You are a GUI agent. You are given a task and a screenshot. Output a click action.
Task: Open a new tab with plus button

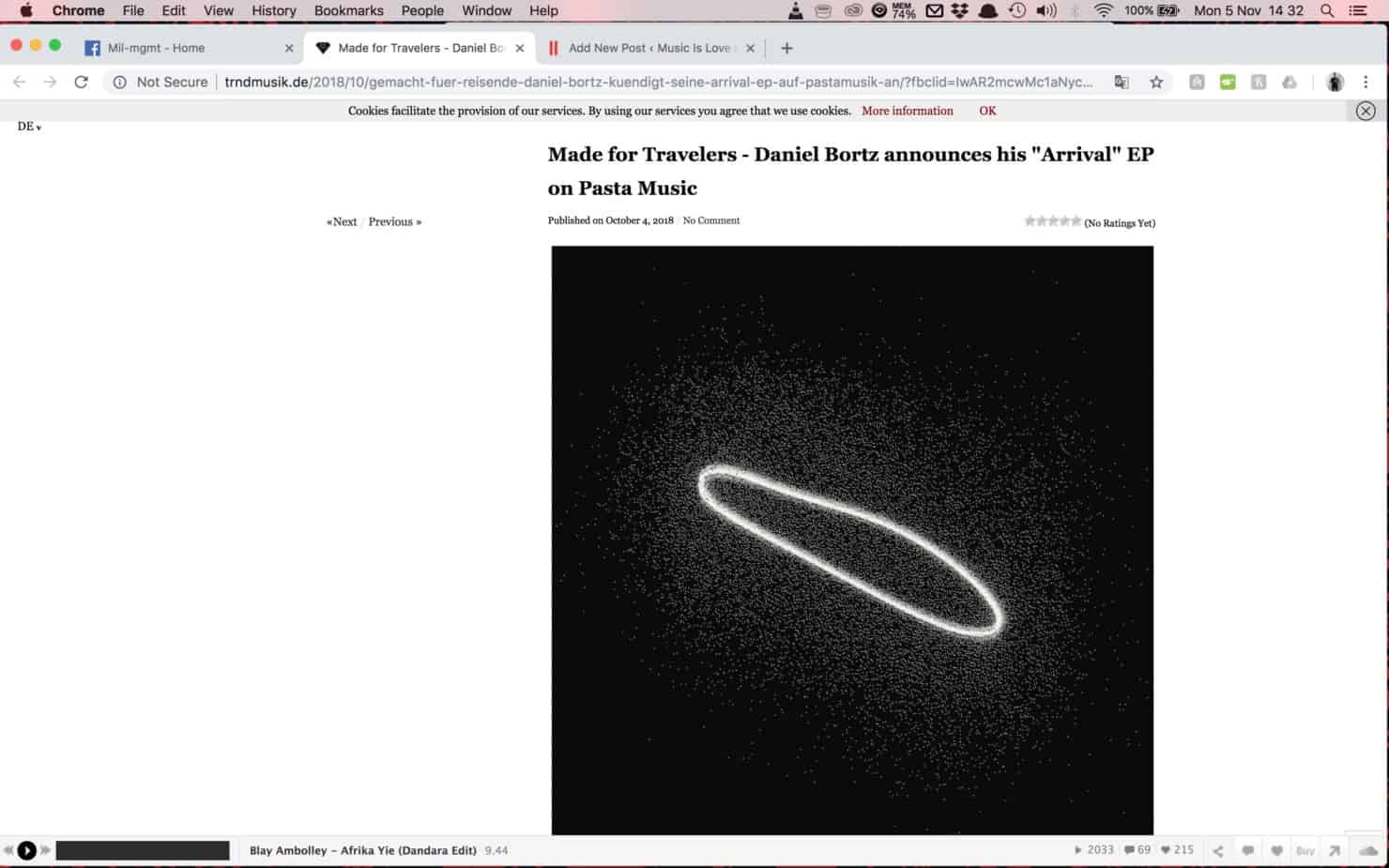tap(786, 48)
